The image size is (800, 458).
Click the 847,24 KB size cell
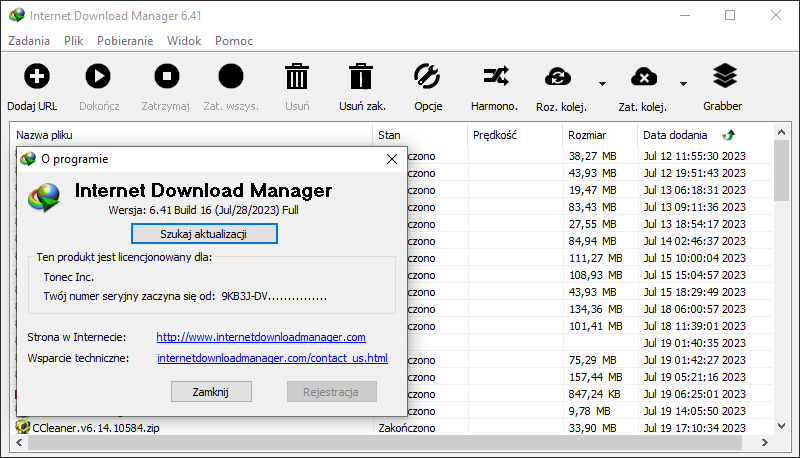click(x=594, y=394)
